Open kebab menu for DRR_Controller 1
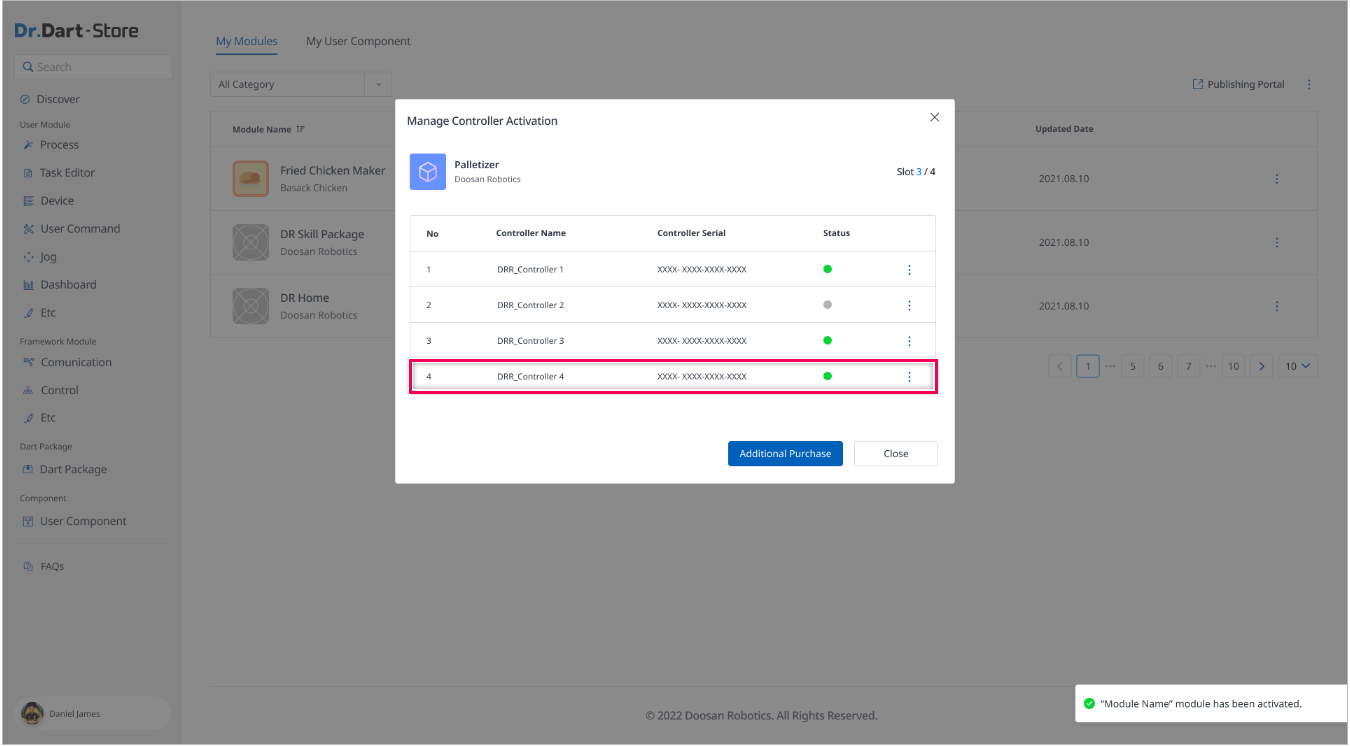 point(909,270)
